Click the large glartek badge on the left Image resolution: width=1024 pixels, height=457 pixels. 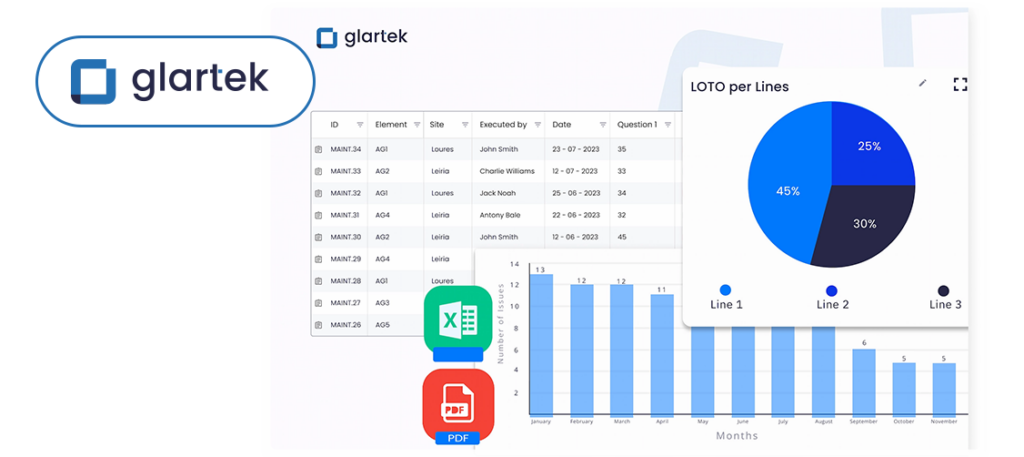click(x=175, y=81)
